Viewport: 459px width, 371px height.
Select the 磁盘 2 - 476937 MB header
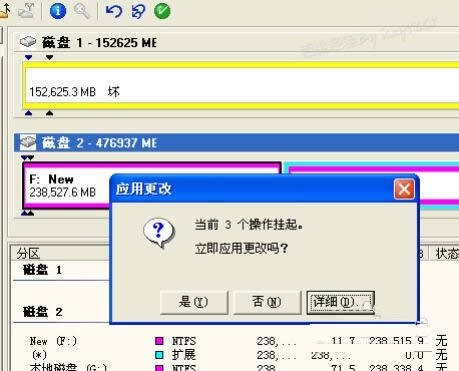(x=236, y=143)
